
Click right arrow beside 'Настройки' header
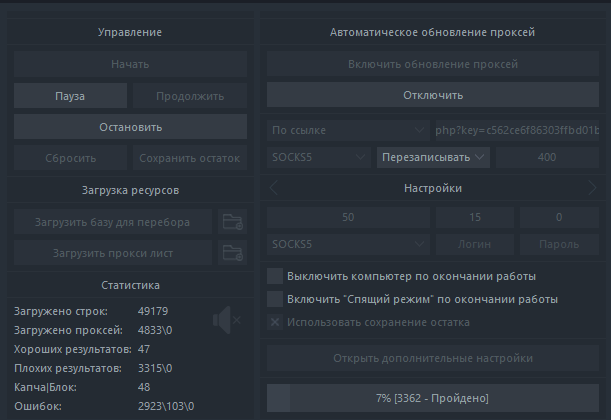[x=596, y=188]
